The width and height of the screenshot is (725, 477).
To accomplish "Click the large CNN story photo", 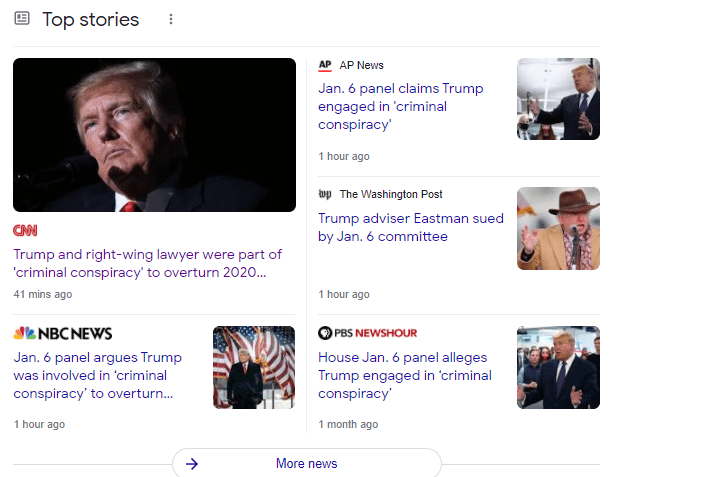I will [154, 134].
